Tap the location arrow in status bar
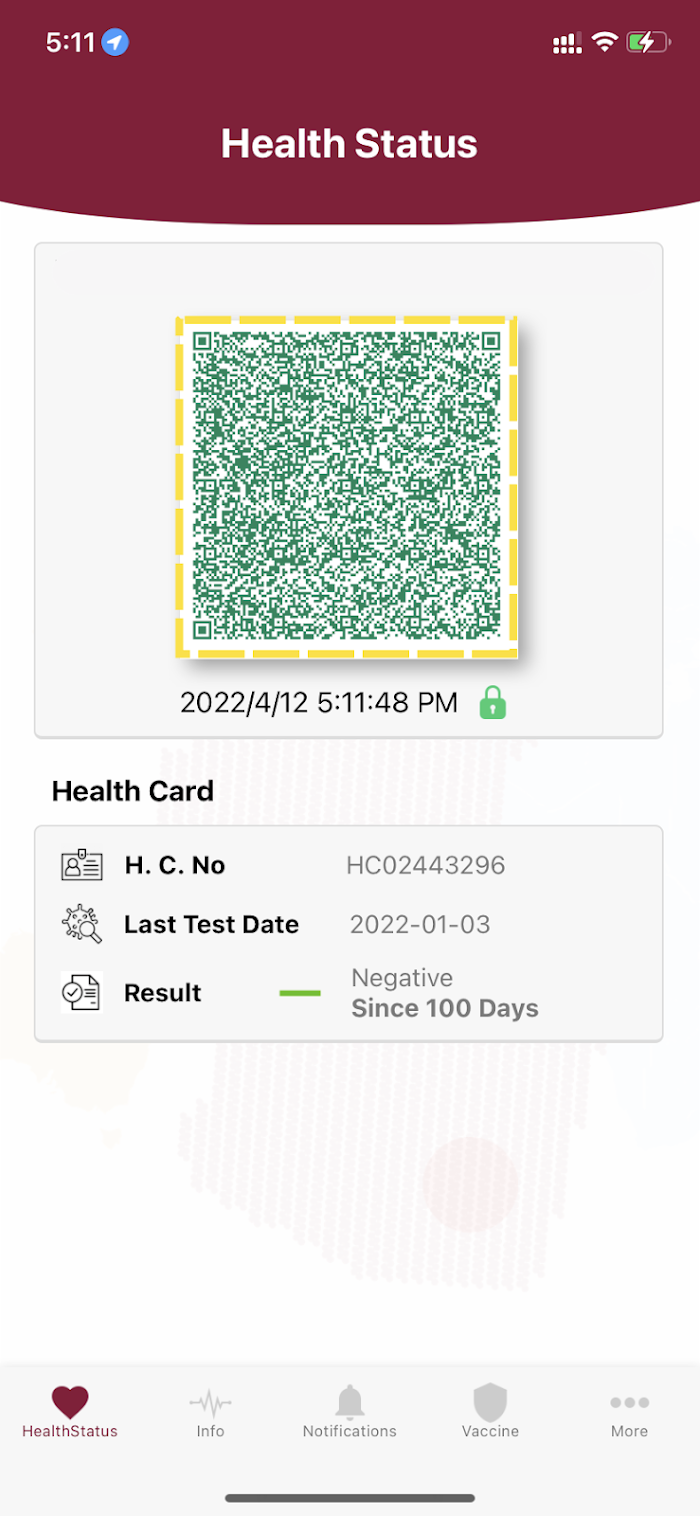The width and height of the screenshot is (700, 1516). point(116,43)
